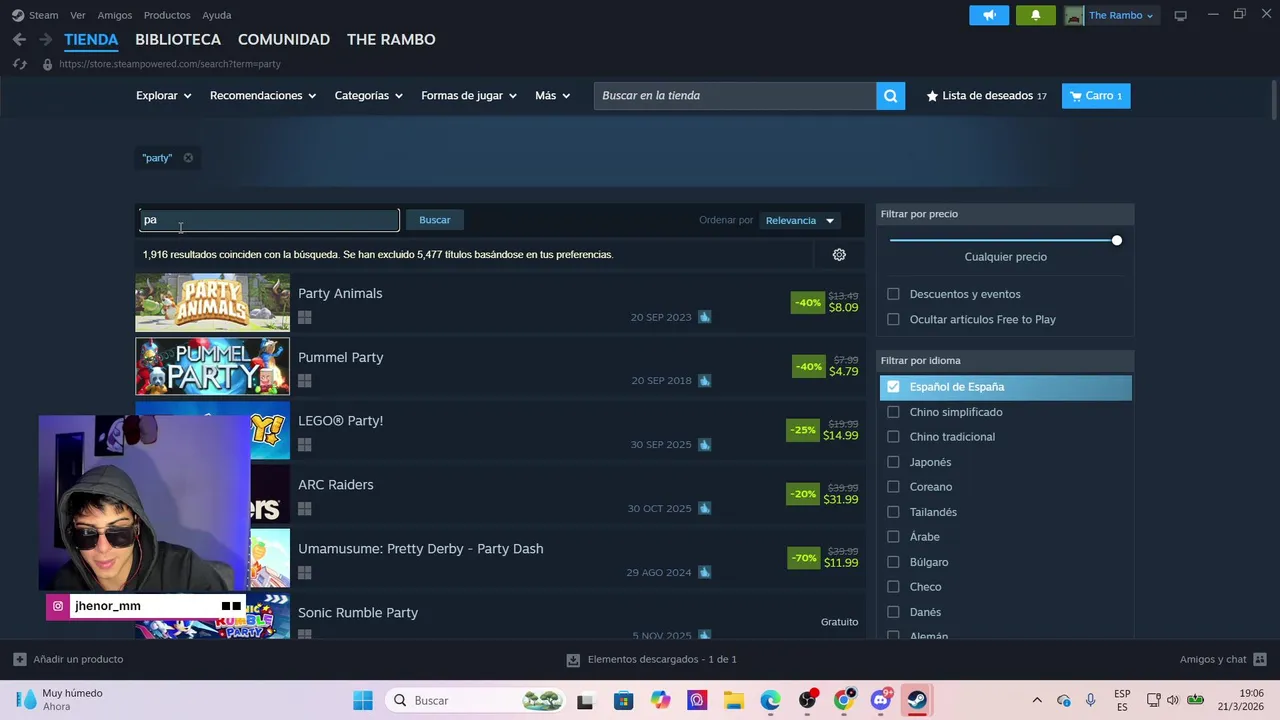Click review thumbs-up icon for ARC Raiders
Viewport: 1280px width, 720px height.
[x=705, y=508]
